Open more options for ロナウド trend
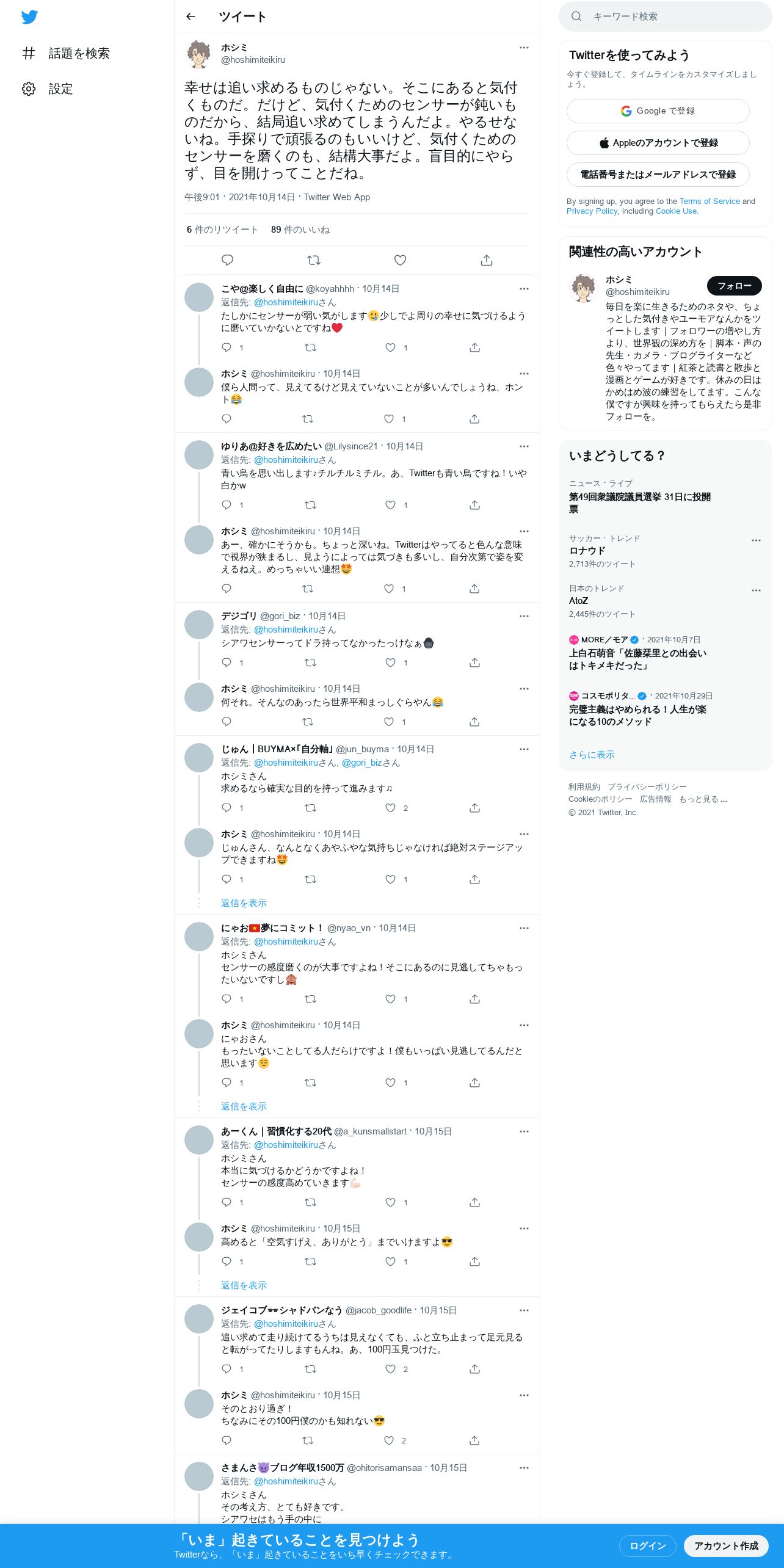 [756, 540]
